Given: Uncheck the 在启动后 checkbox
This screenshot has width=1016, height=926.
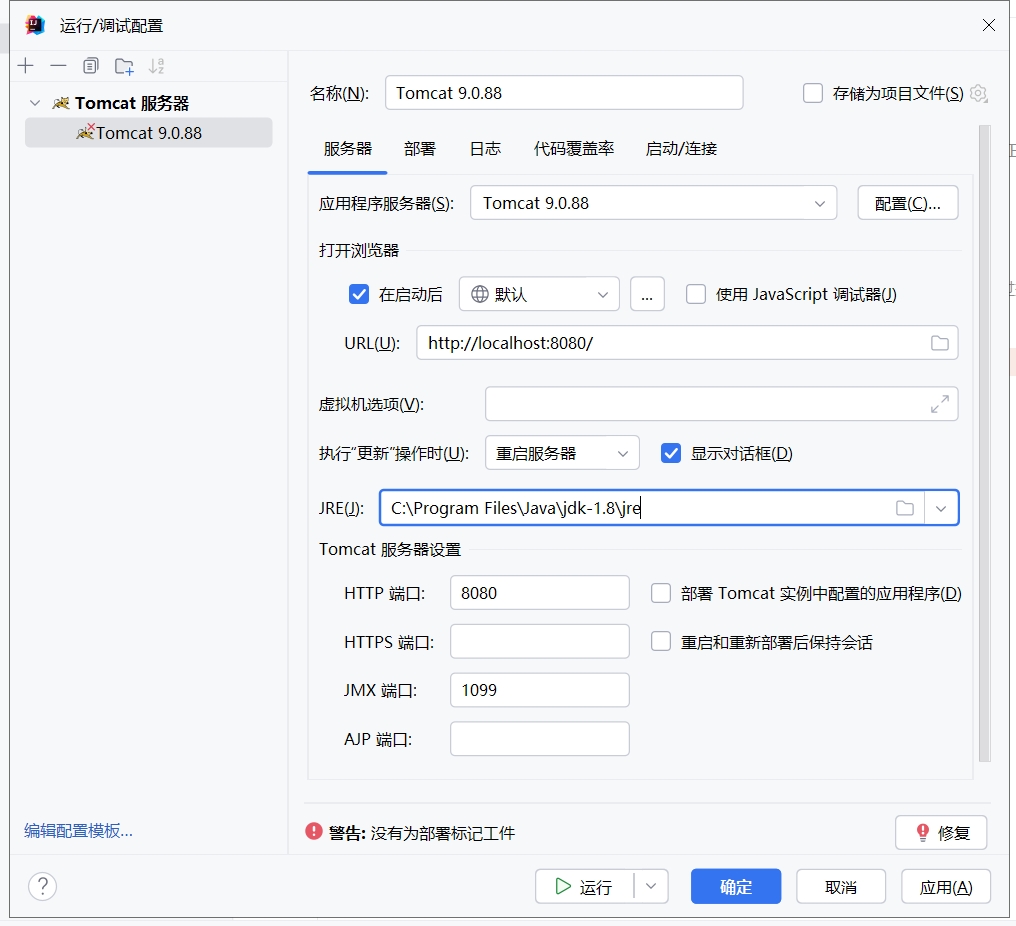Looking at the screenshot, I should tap(359, 294).
